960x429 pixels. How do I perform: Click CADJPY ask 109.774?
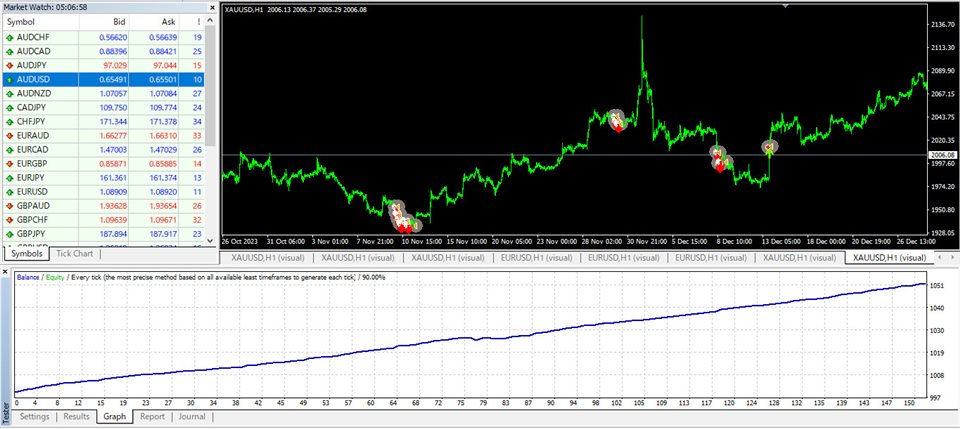coord(163,108)
